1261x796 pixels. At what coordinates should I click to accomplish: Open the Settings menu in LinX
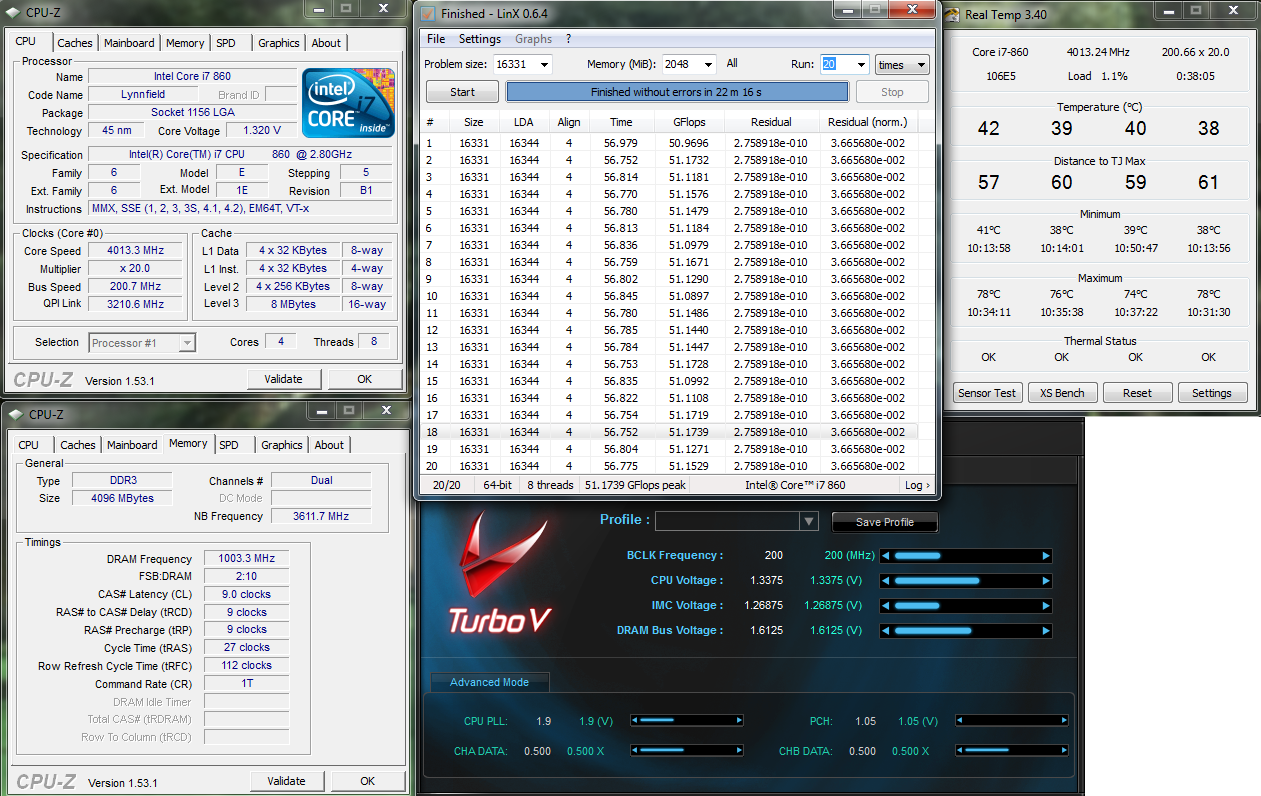tap(480, 39)
